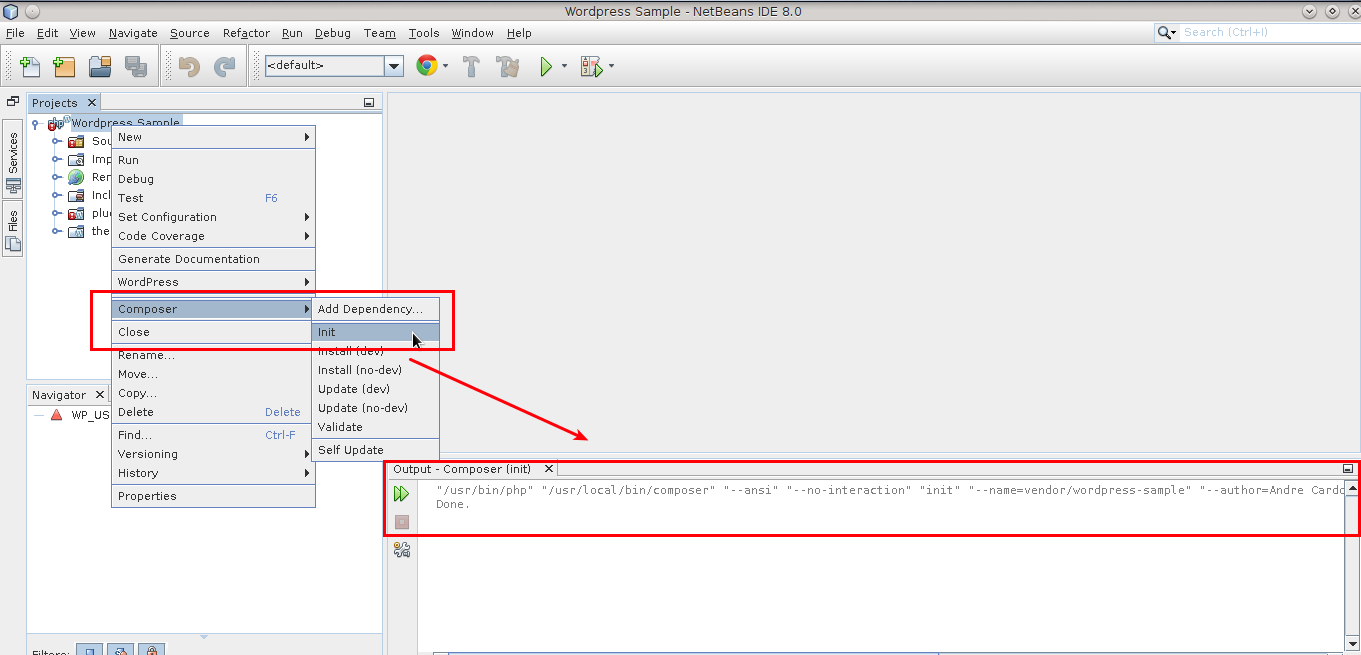The width and height of the screenshot is (1361, 655).
Task: Open the Run Project dropdown arrow
Action: (x=564, y=67)
